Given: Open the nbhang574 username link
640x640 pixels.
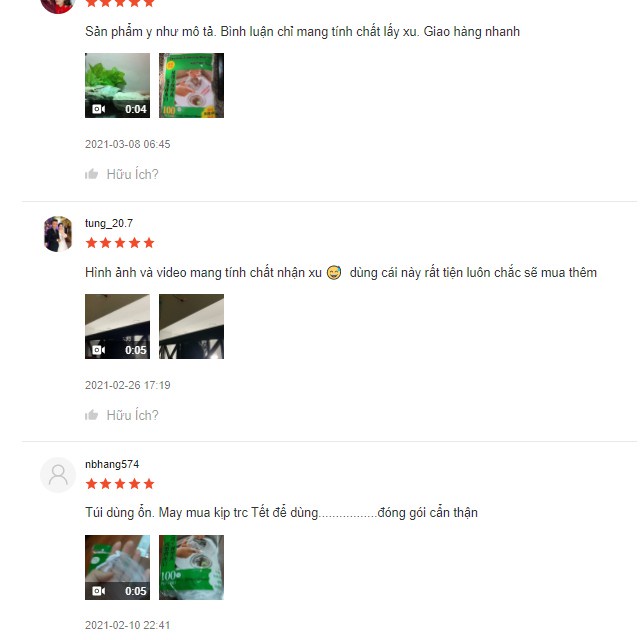Looking at the screenshot, I should 112,464.
